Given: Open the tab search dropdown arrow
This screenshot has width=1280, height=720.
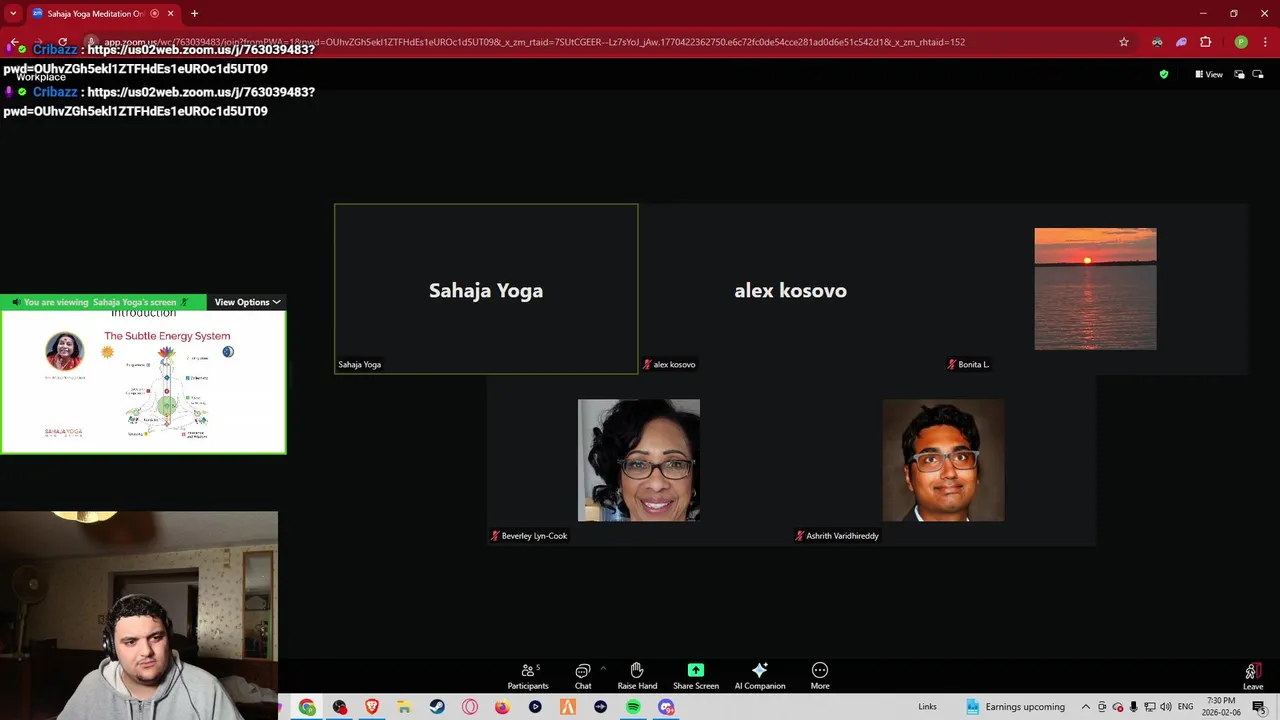Looking at the screenshot, I should (13, 13).
